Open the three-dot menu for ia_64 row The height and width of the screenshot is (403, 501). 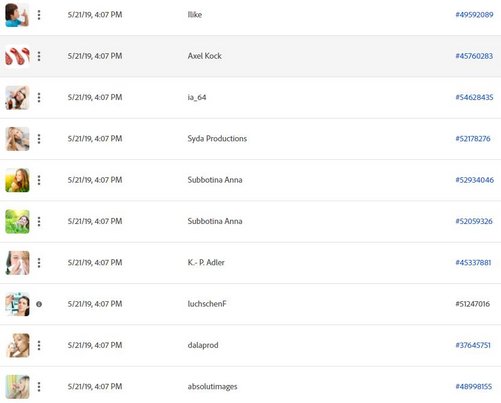(x=39, y=97)
